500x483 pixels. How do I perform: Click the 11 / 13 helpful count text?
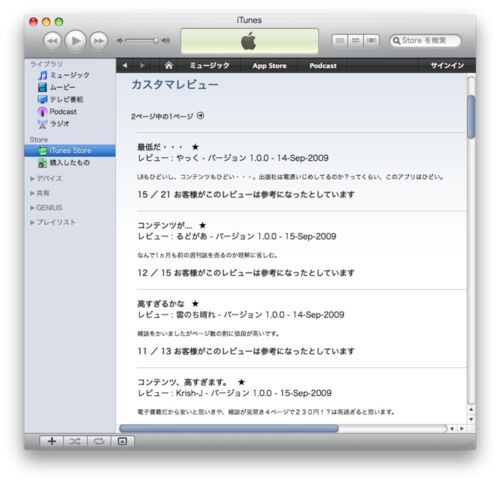pos(246,351)
